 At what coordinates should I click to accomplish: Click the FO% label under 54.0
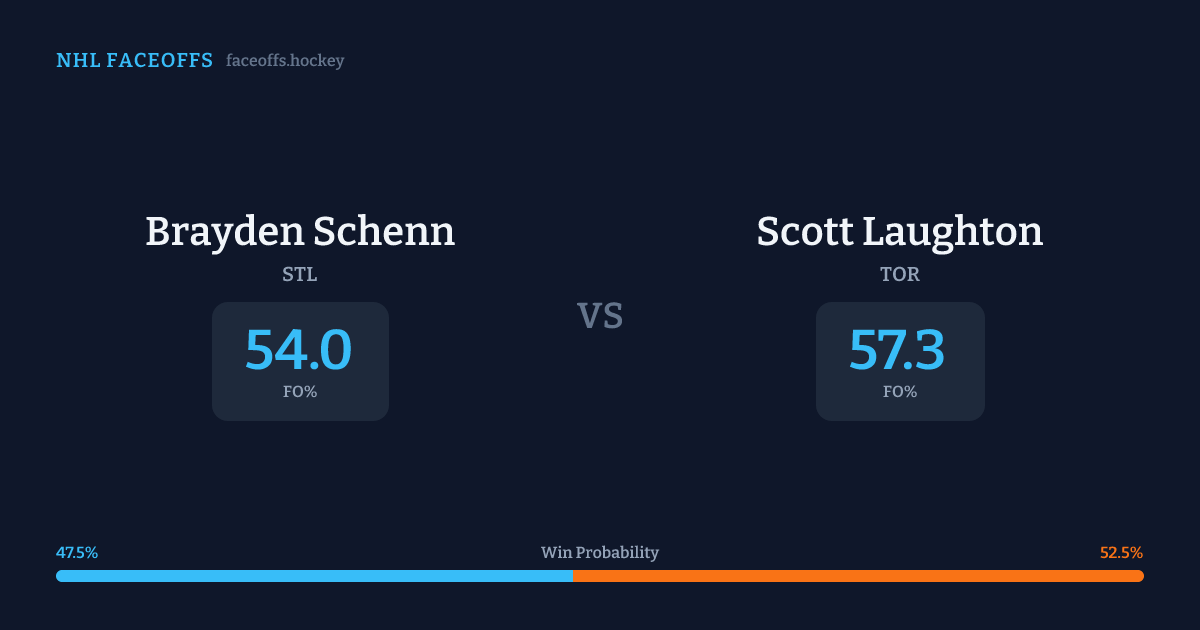pos(300,392)
